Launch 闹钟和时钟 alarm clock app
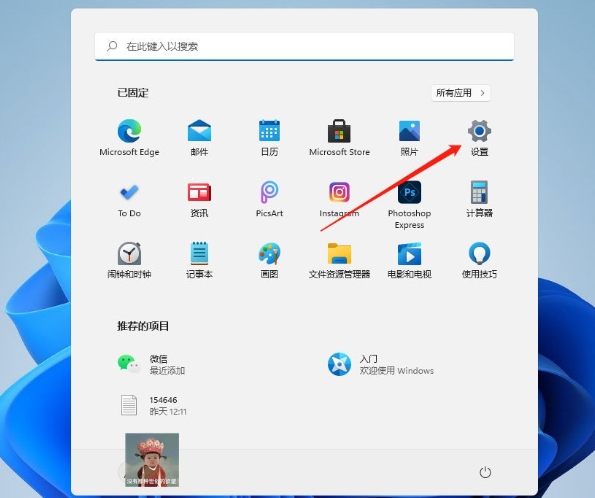595x498 pixels. [x=129, y=260]
